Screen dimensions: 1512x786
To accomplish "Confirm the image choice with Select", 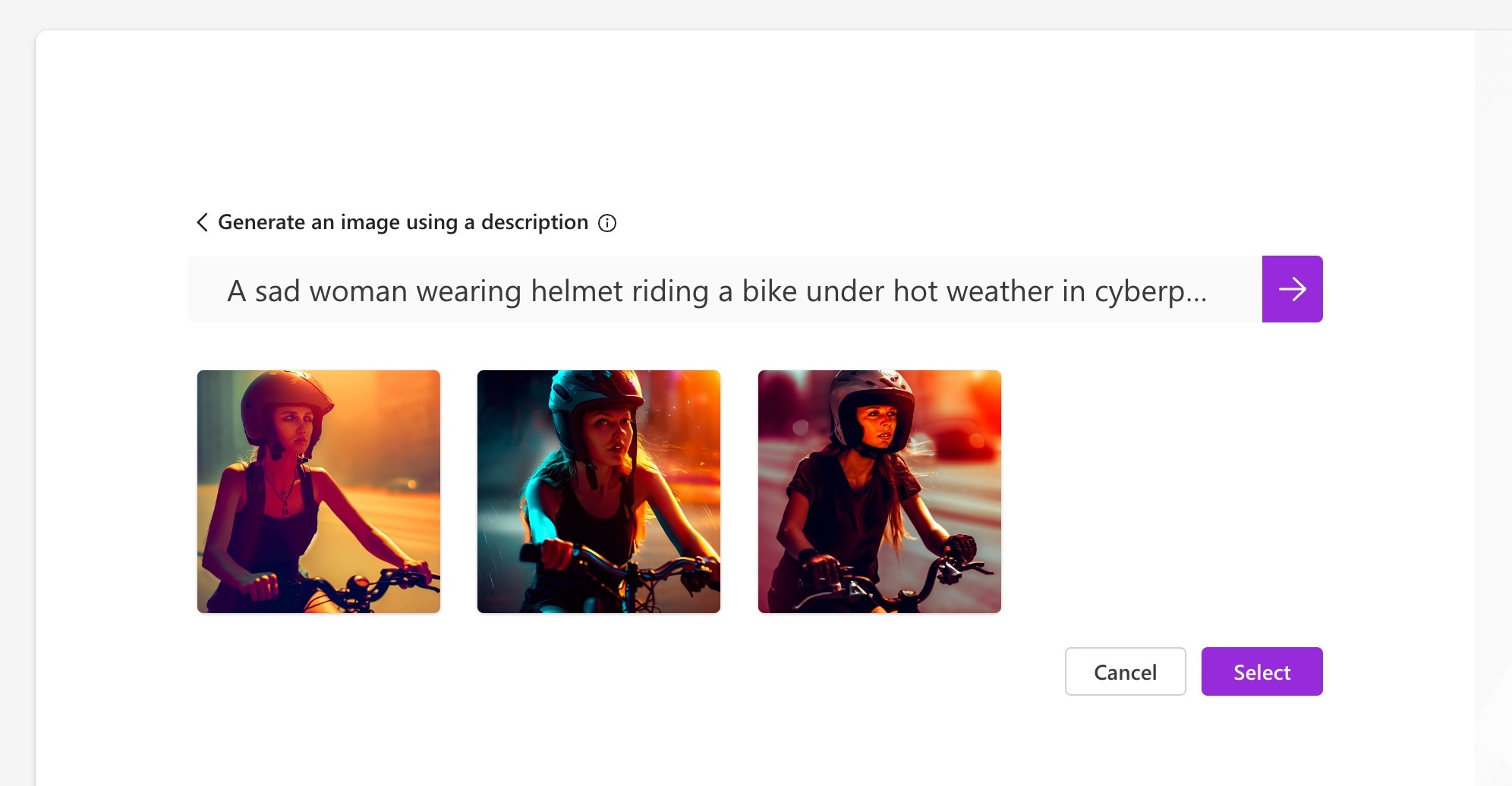I will pyautogui.click(x=1262, y=671).
